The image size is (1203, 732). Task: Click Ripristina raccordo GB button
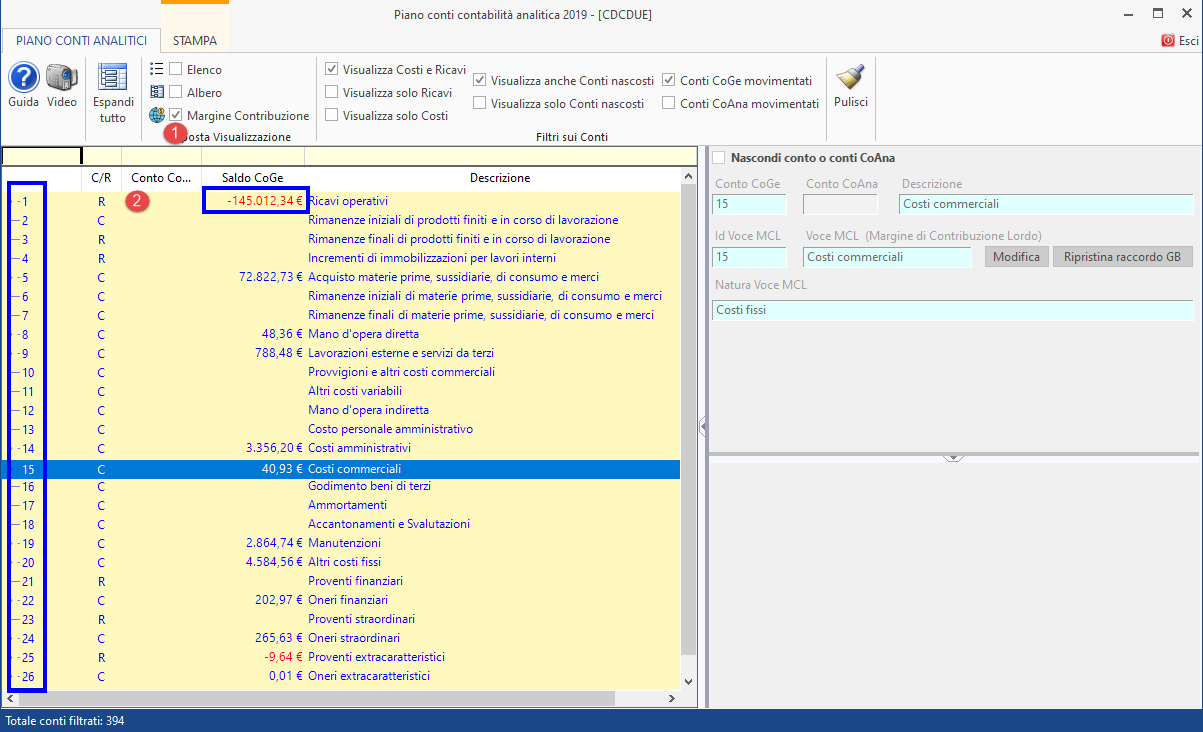pos(1122,257)
